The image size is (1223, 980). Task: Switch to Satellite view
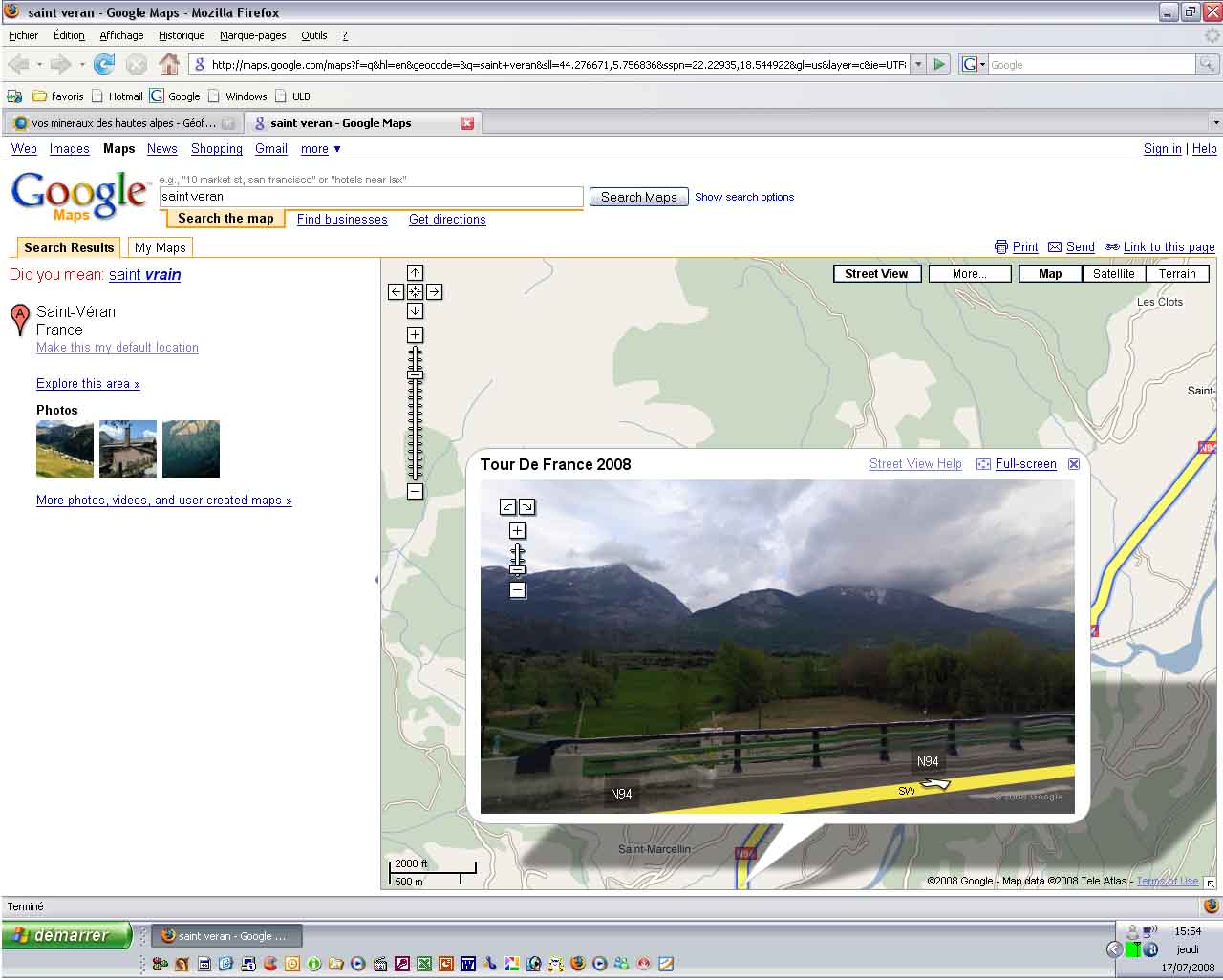pos(1114,274)
